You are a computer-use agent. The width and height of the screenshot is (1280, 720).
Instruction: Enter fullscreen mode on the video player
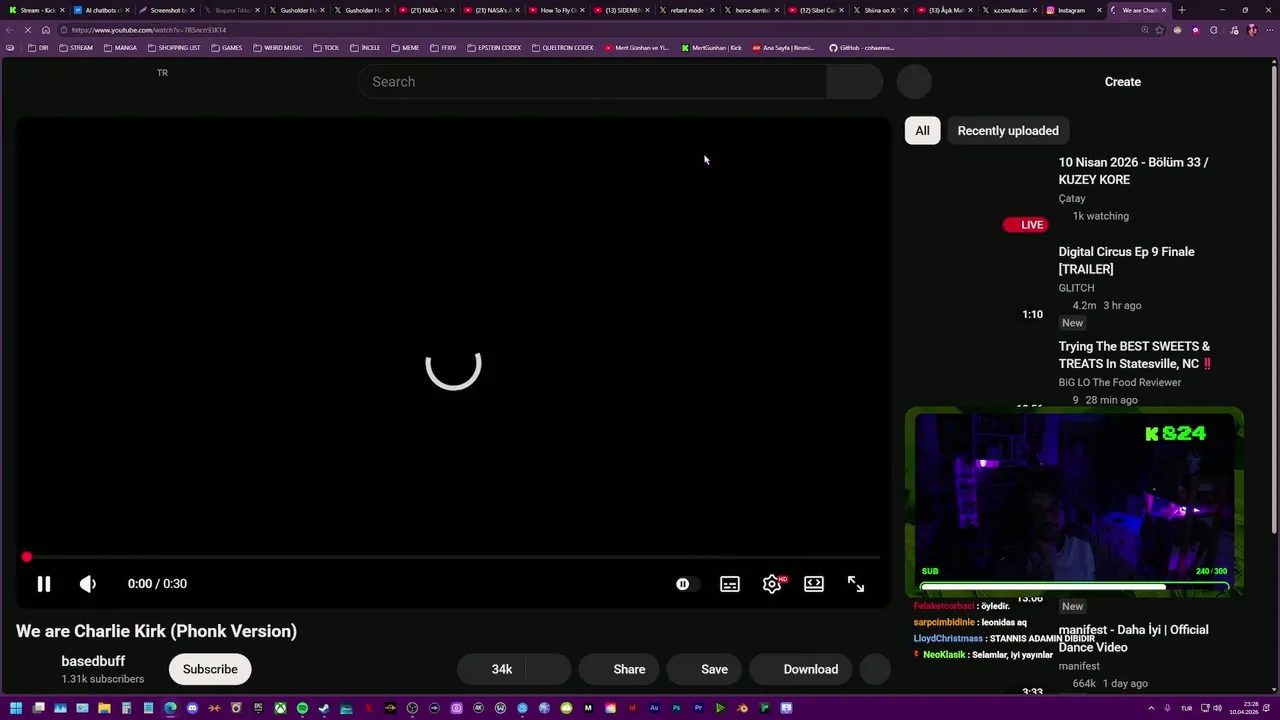click(856, 584)
